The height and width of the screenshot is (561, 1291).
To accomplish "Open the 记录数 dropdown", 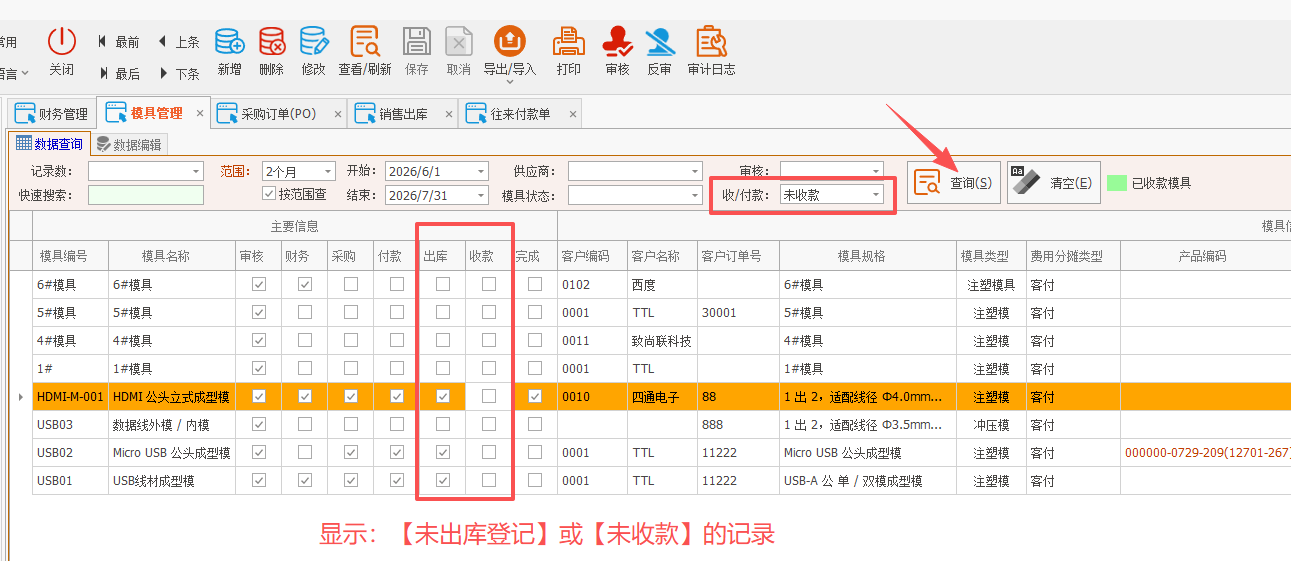I will pyautogui.click(x=196, y=171).
